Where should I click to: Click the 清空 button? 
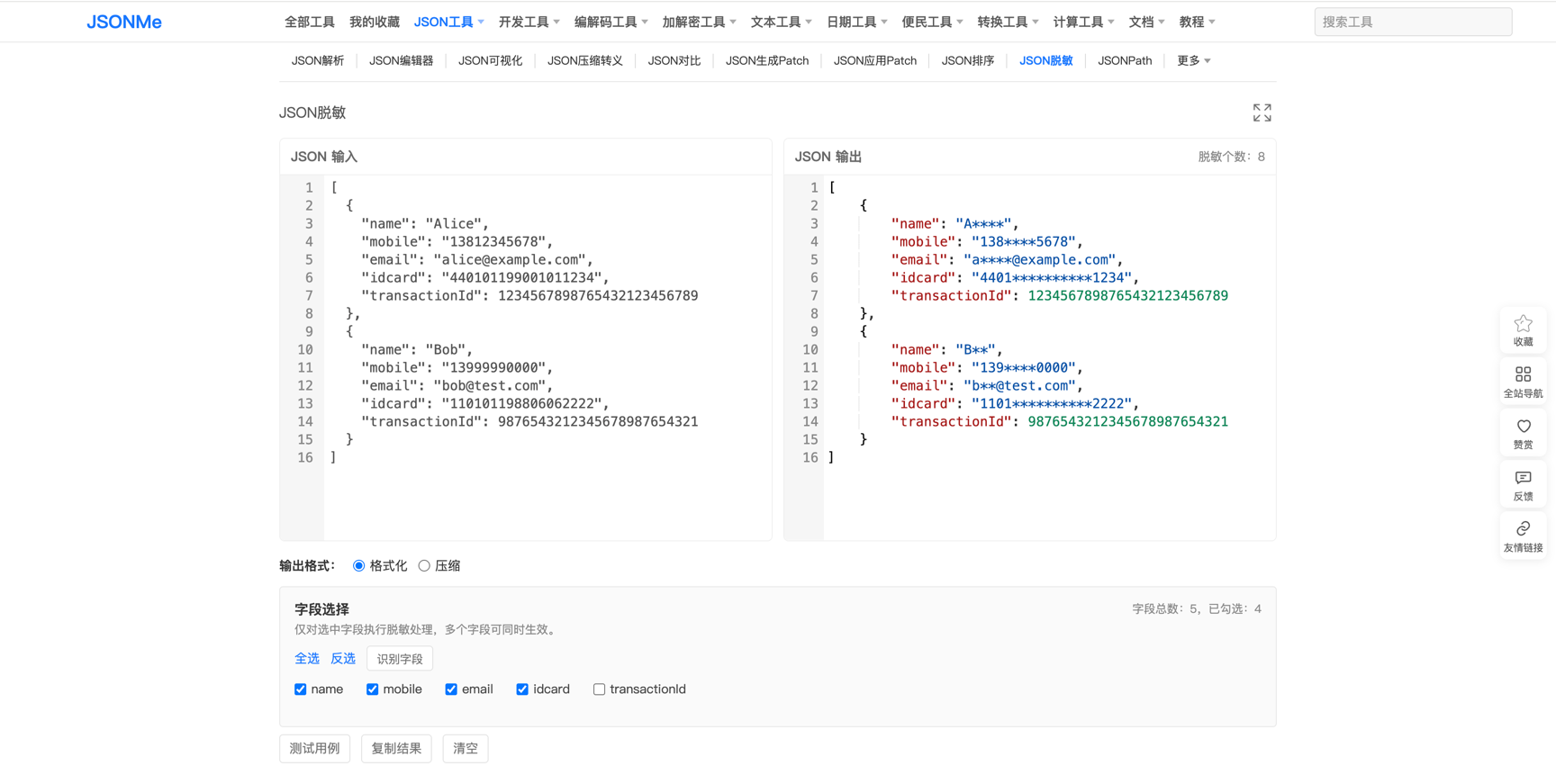(x=466, y=749)
